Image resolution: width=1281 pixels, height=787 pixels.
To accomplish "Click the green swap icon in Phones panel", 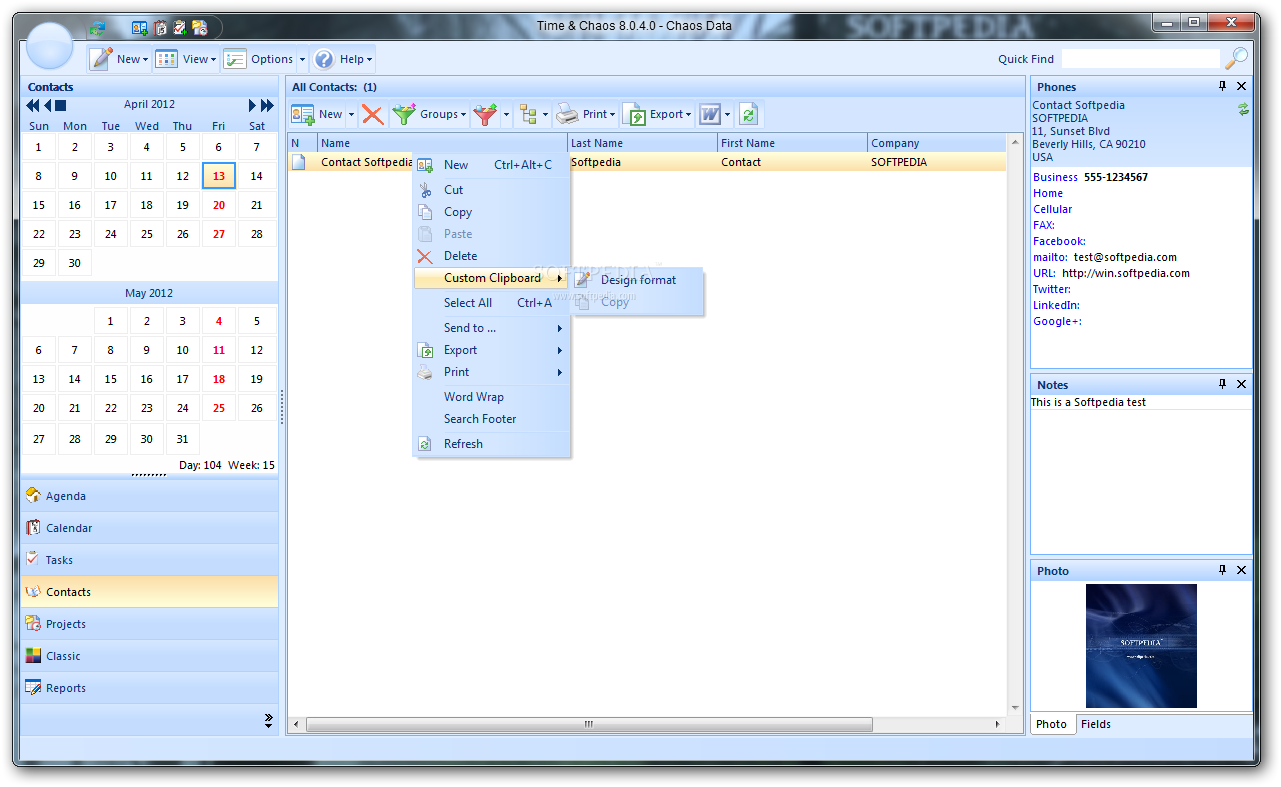I will pyautogui.click(x=1243, y=109).
